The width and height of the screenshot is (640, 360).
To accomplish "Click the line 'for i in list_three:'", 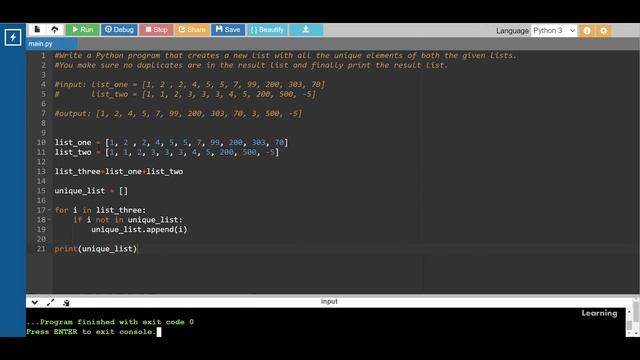I will (x=100, y=210).
